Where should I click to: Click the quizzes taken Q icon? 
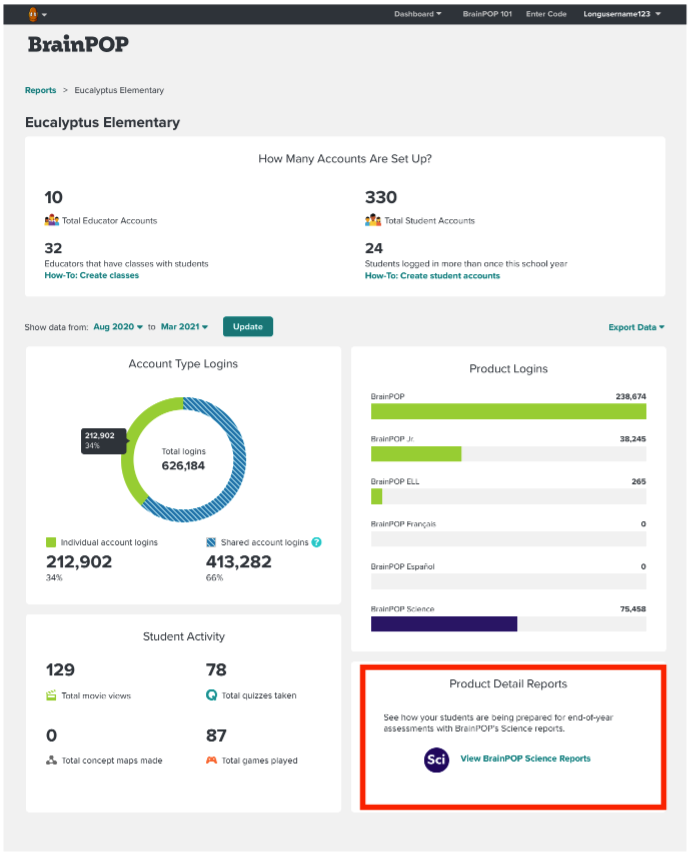coord(211,695)
